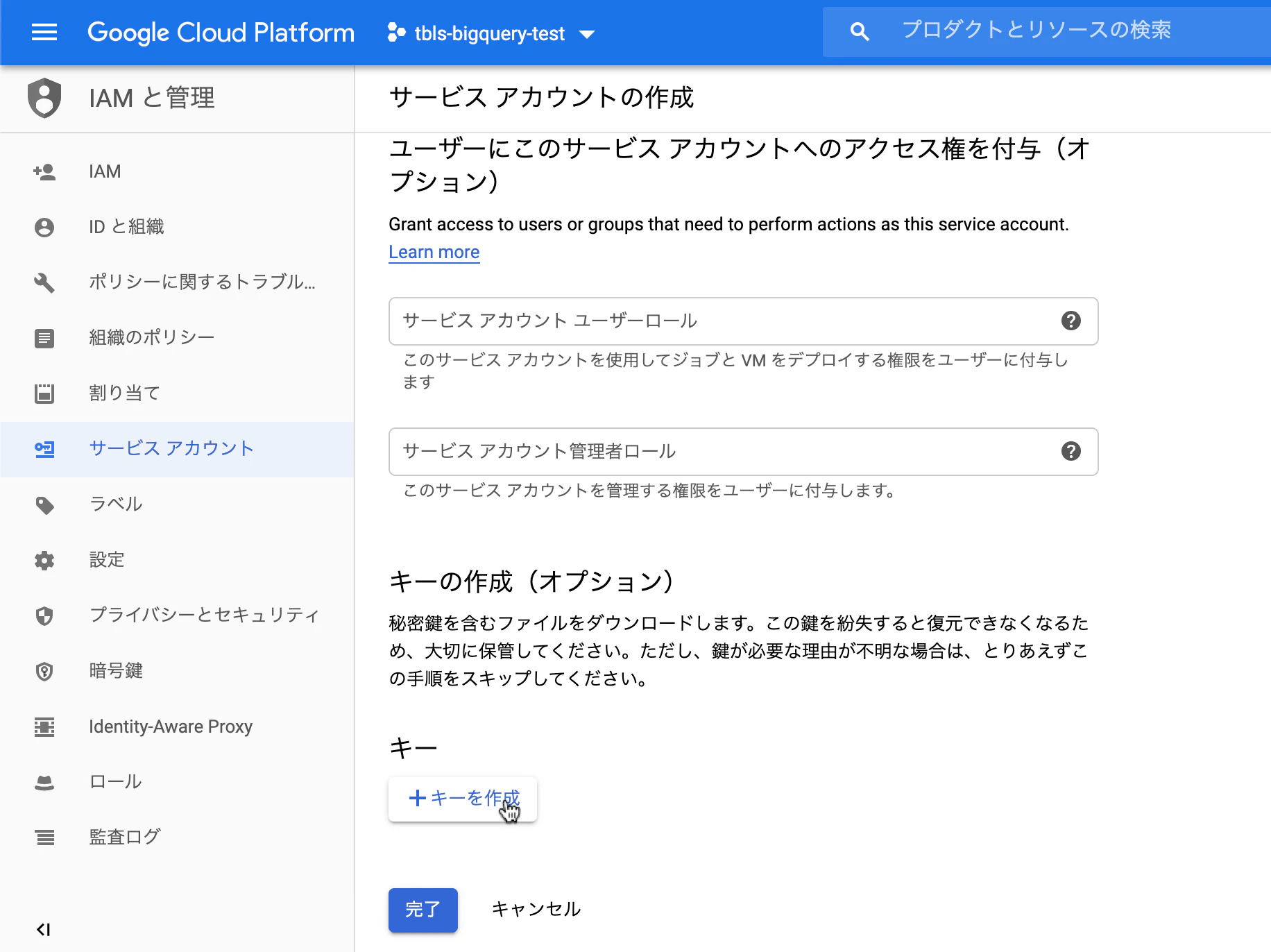Open the 組織のポリシー menu item

point(178,338)
